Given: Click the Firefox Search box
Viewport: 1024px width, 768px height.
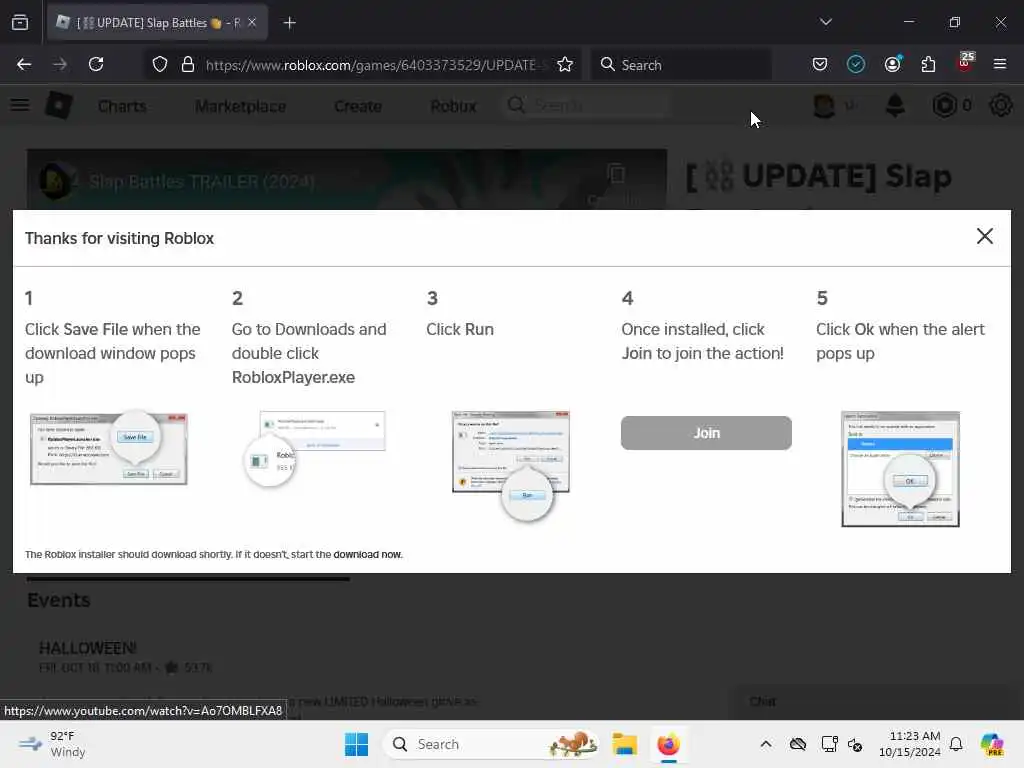Looking at the screenshot, I should [682, 65].
